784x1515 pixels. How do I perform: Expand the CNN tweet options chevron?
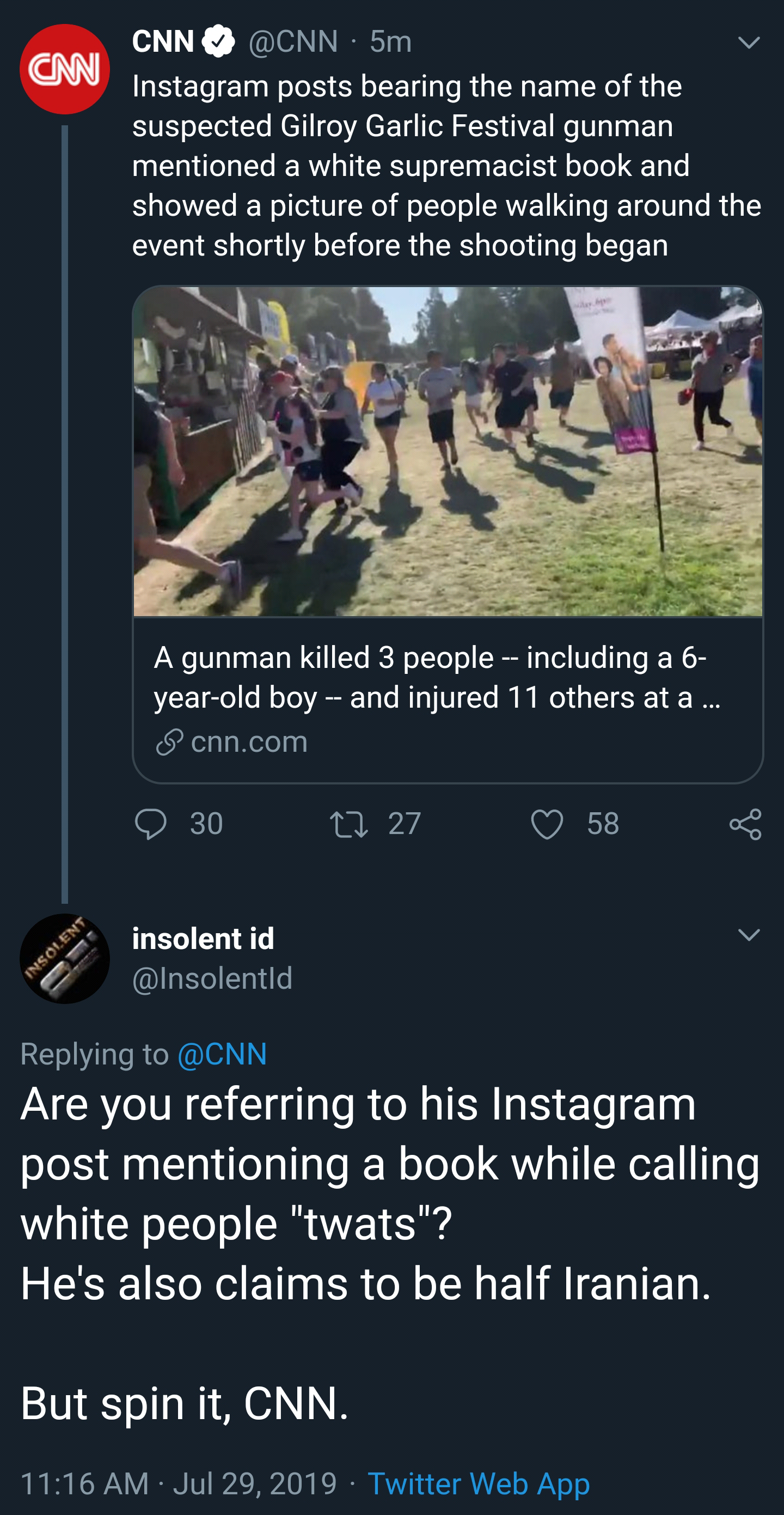tap(749, 43)
